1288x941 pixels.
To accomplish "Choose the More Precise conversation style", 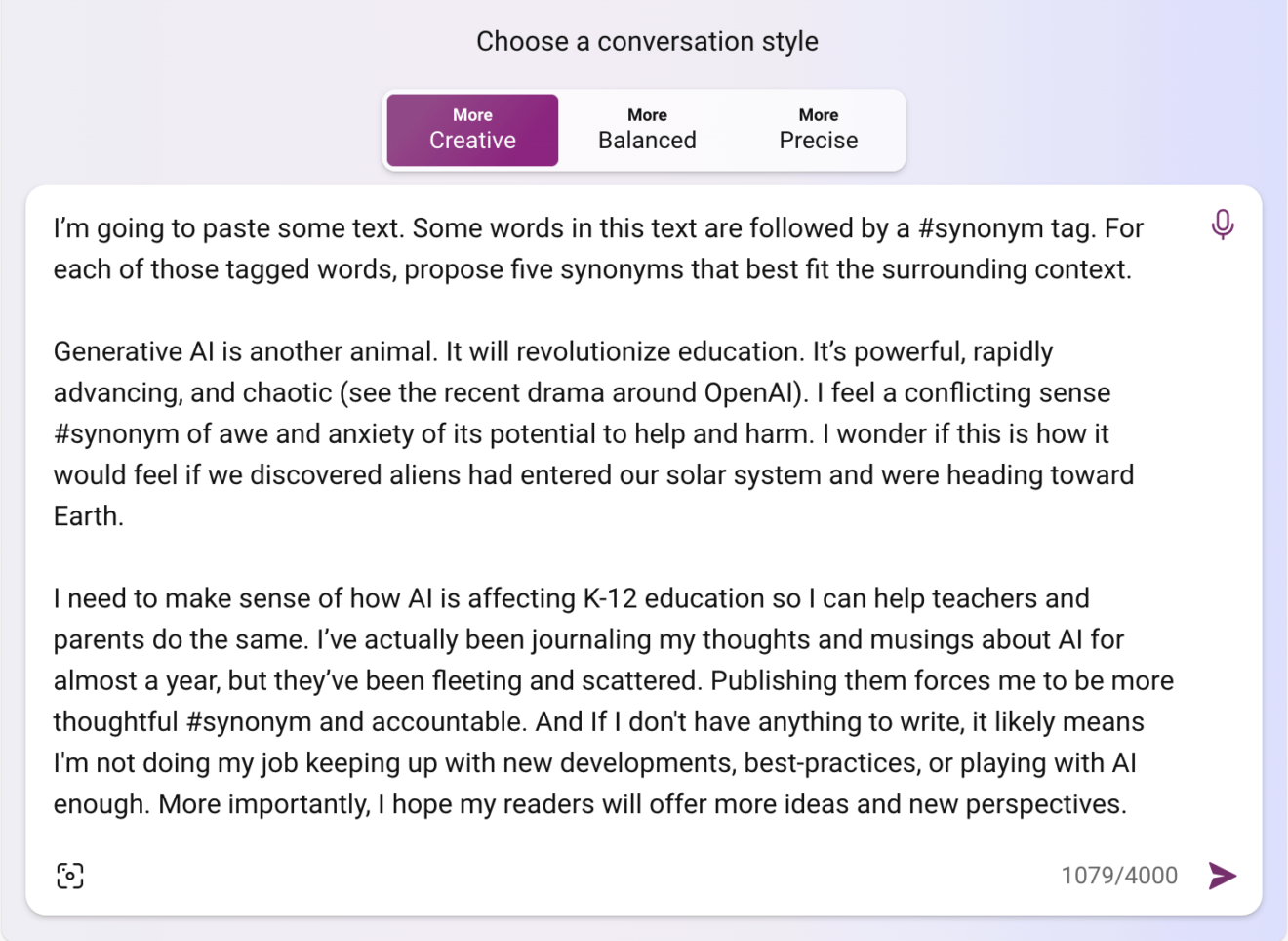I will coord(818,130).
